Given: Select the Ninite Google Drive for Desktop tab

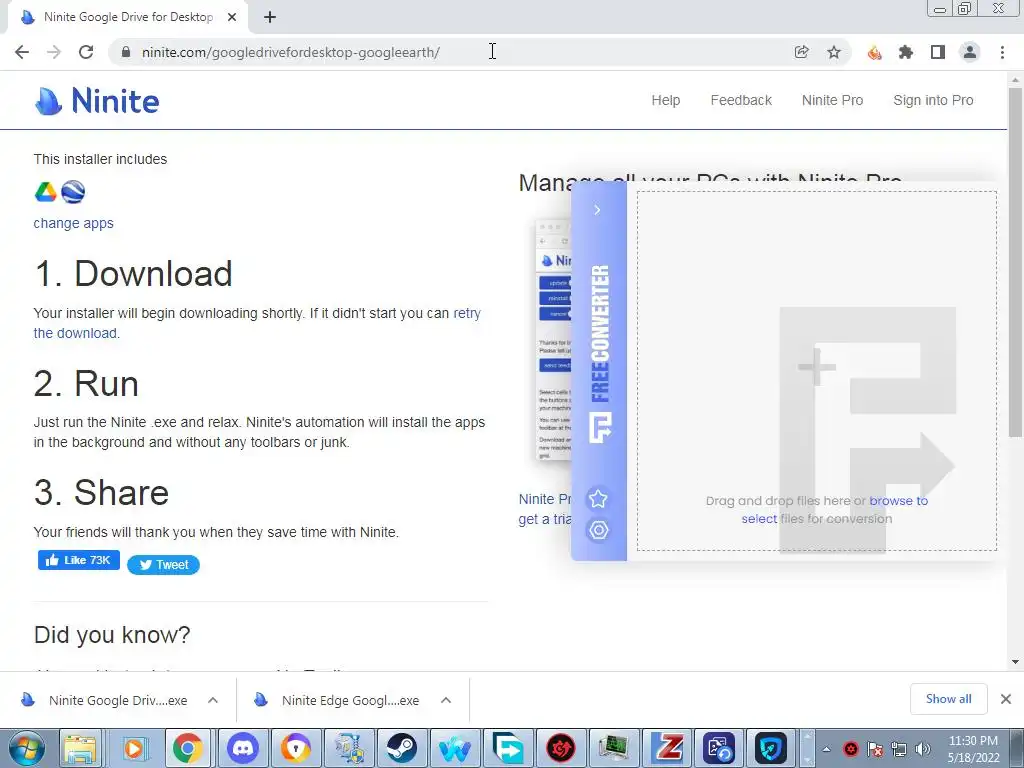Looking at the screenshot, I should click(127, 18).
